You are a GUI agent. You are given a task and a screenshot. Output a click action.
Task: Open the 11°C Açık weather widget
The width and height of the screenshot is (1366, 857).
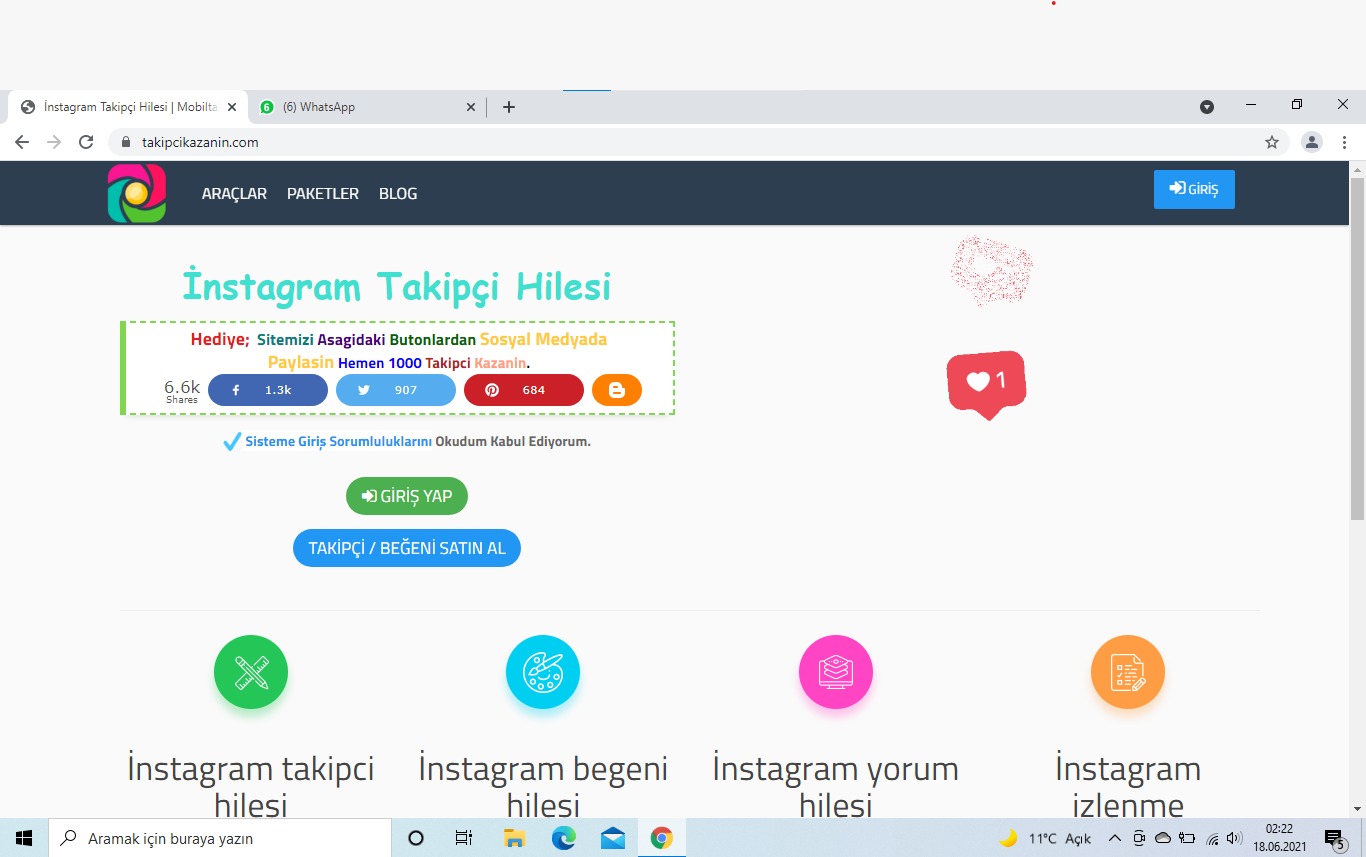pos(1045,838)
